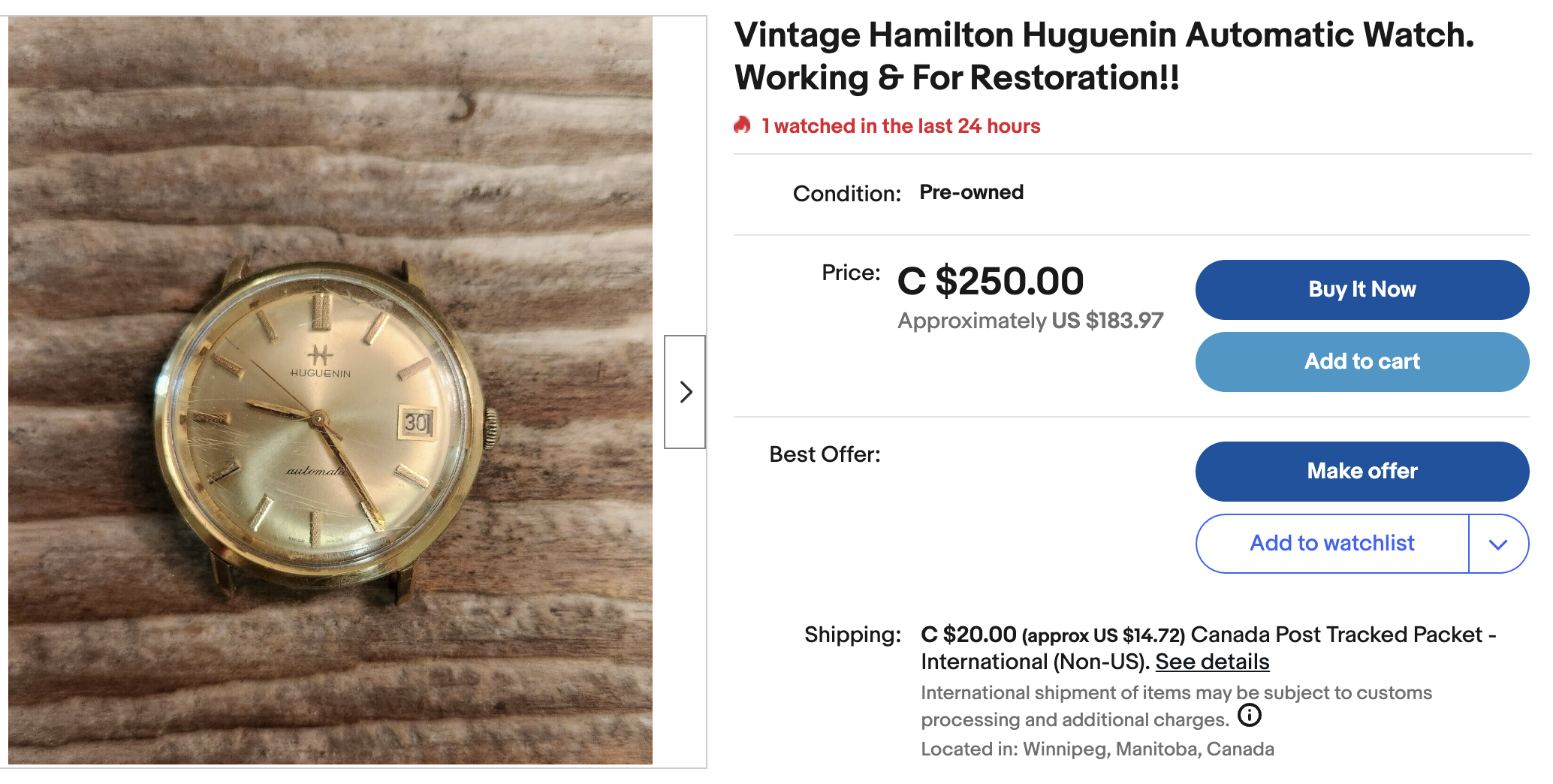The image size is (1553, 784).
Task: Open the See details shipping link
Action: tap(1212, 662)
